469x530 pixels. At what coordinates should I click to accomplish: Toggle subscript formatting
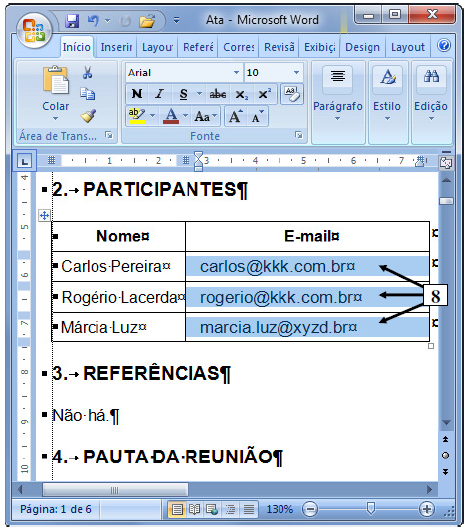[x=242, y=94]
